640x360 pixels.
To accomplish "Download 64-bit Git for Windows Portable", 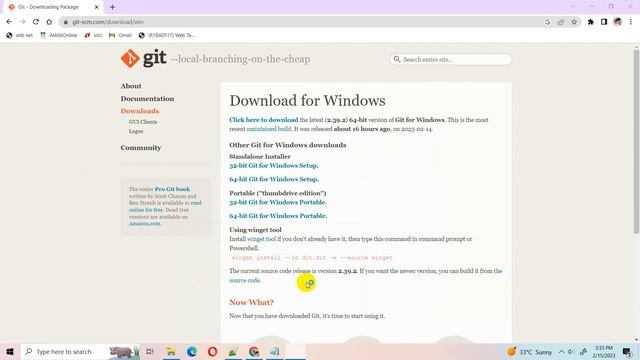I will coord(278,216).
